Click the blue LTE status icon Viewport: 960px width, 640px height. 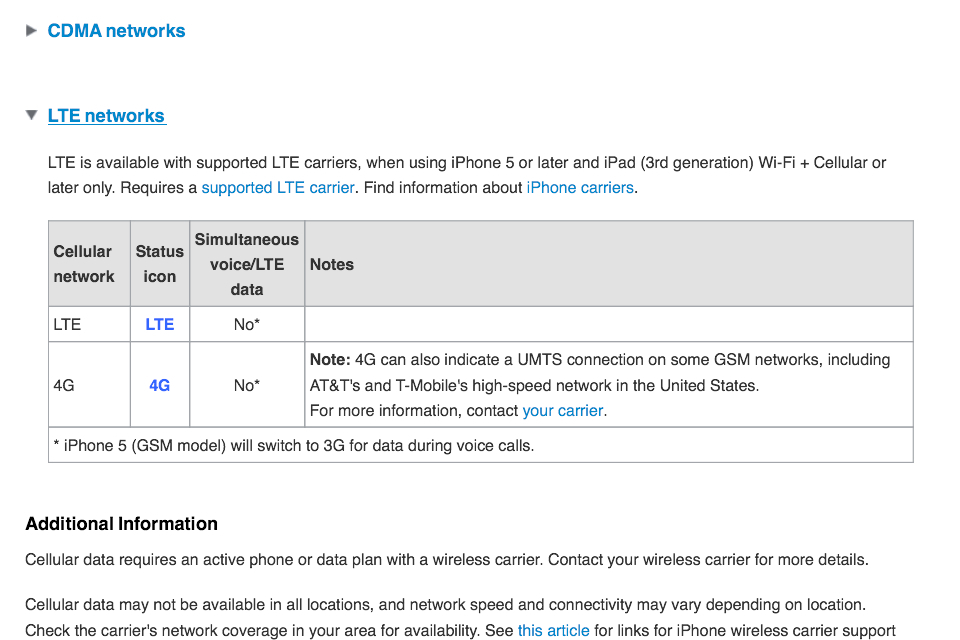[160, 324]
